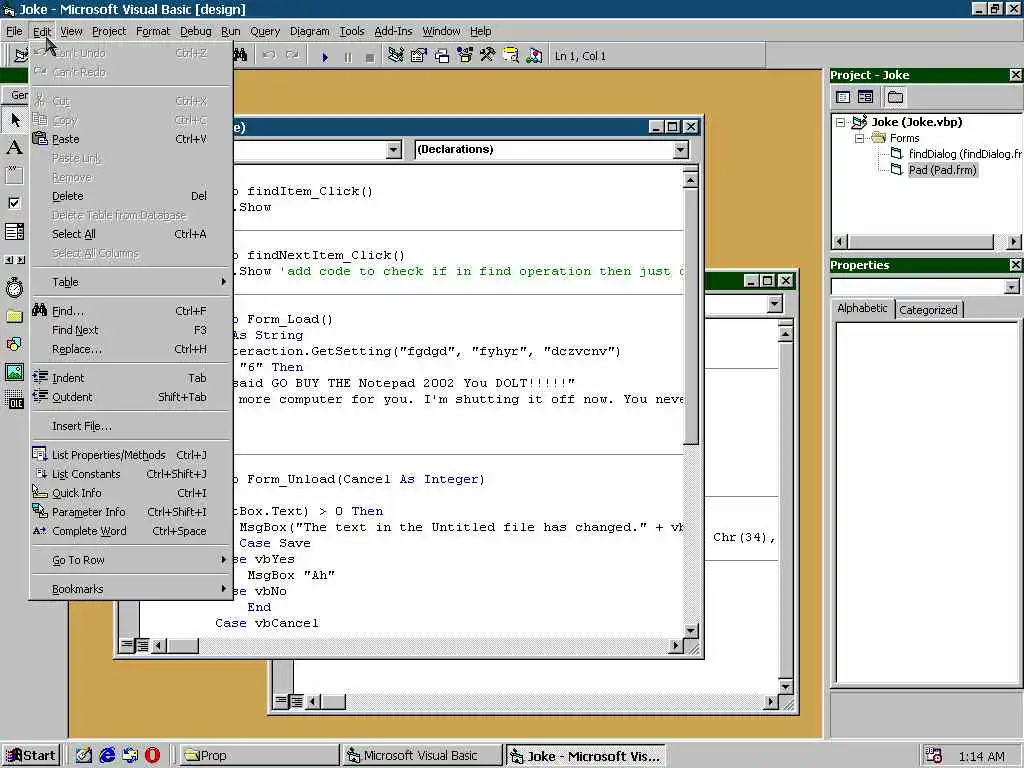Select the Image control in toolbox

click(x=14, y=372)
